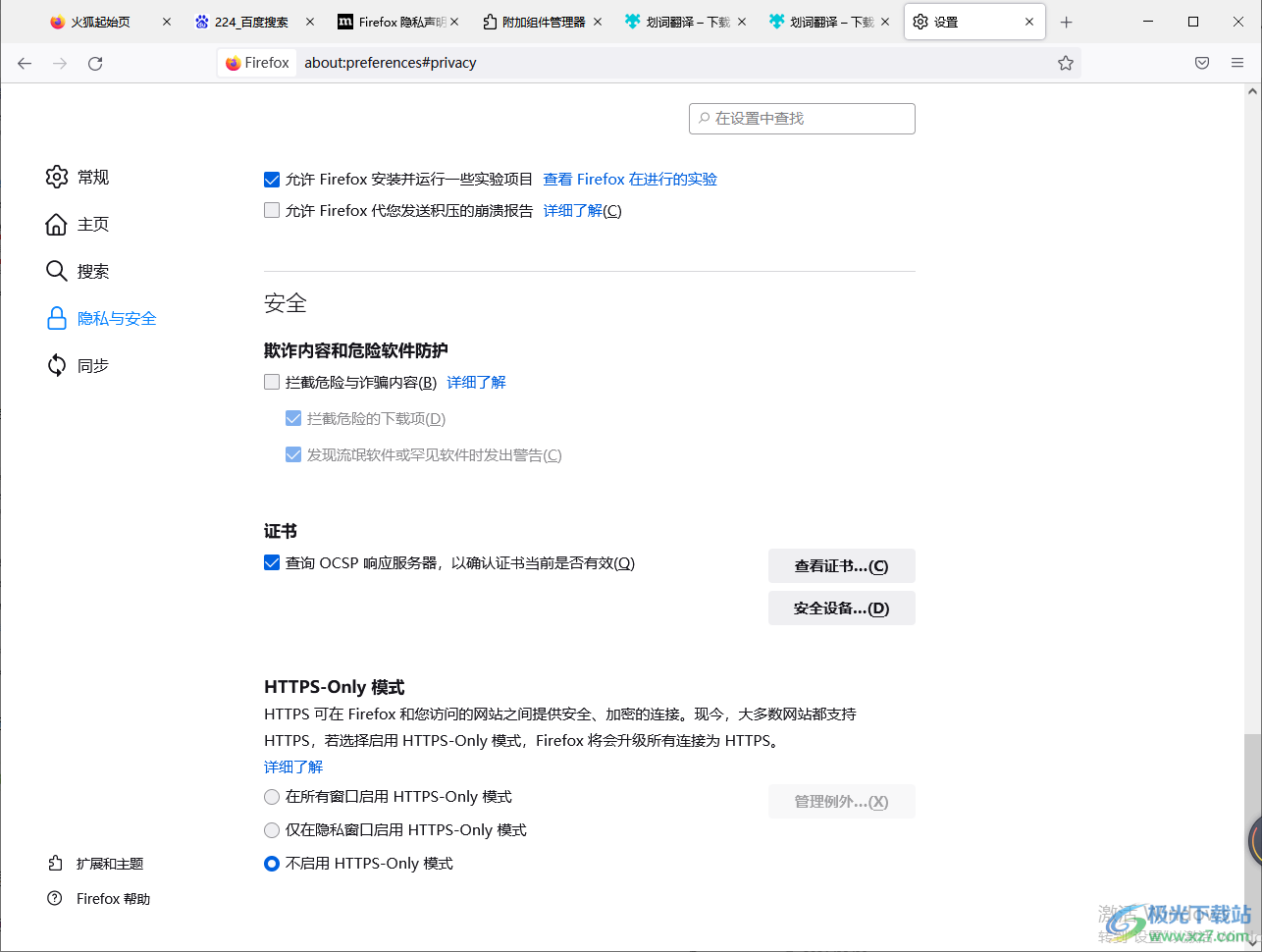Click the Sync arrows icon in sidebar
1262x952 pixels.
[57, 365]
